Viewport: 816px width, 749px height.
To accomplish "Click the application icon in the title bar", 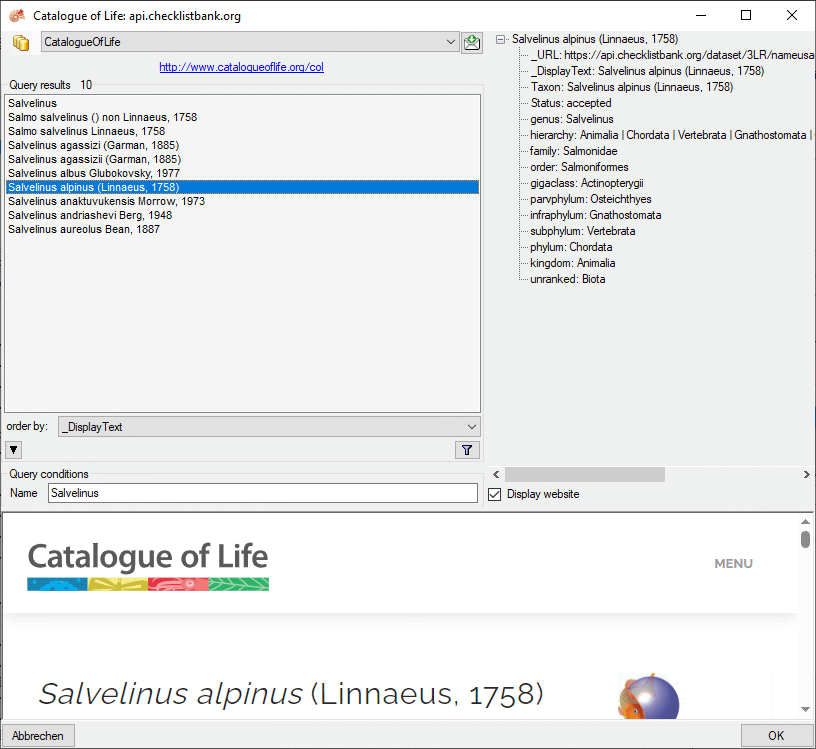I will [17, 16].
